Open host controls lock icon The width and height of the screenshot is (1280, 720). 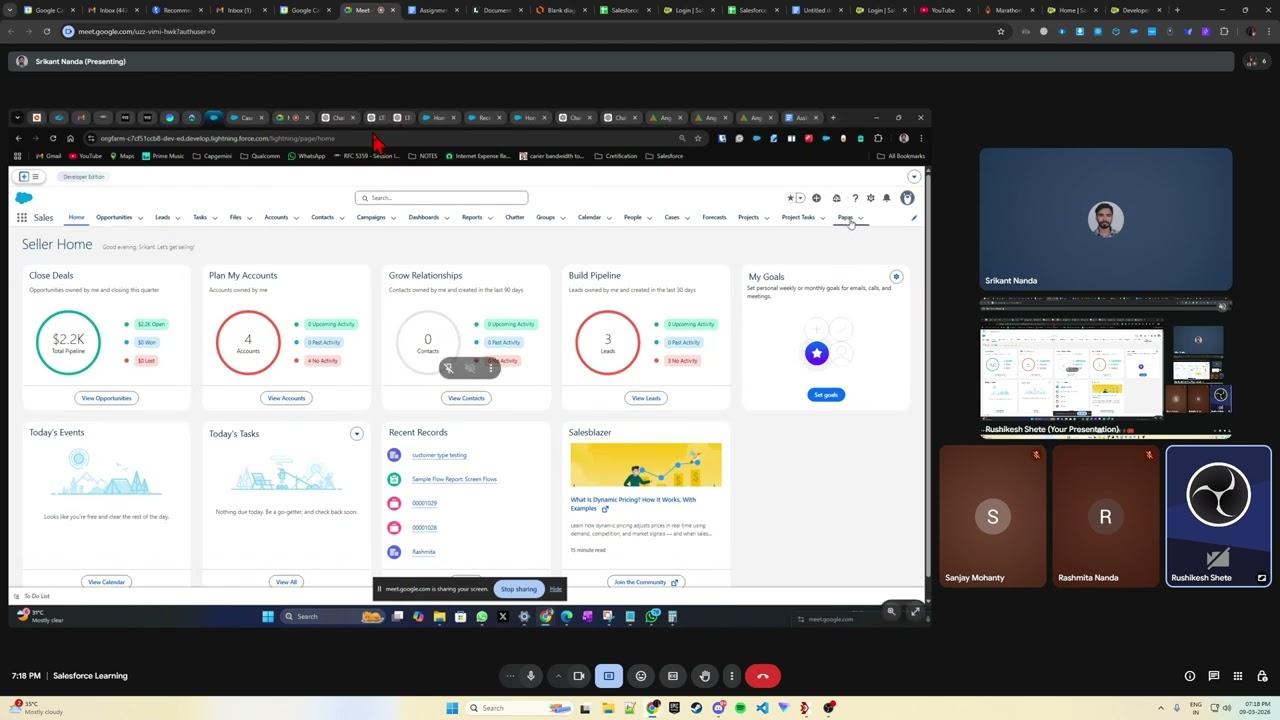point(1261,676)
